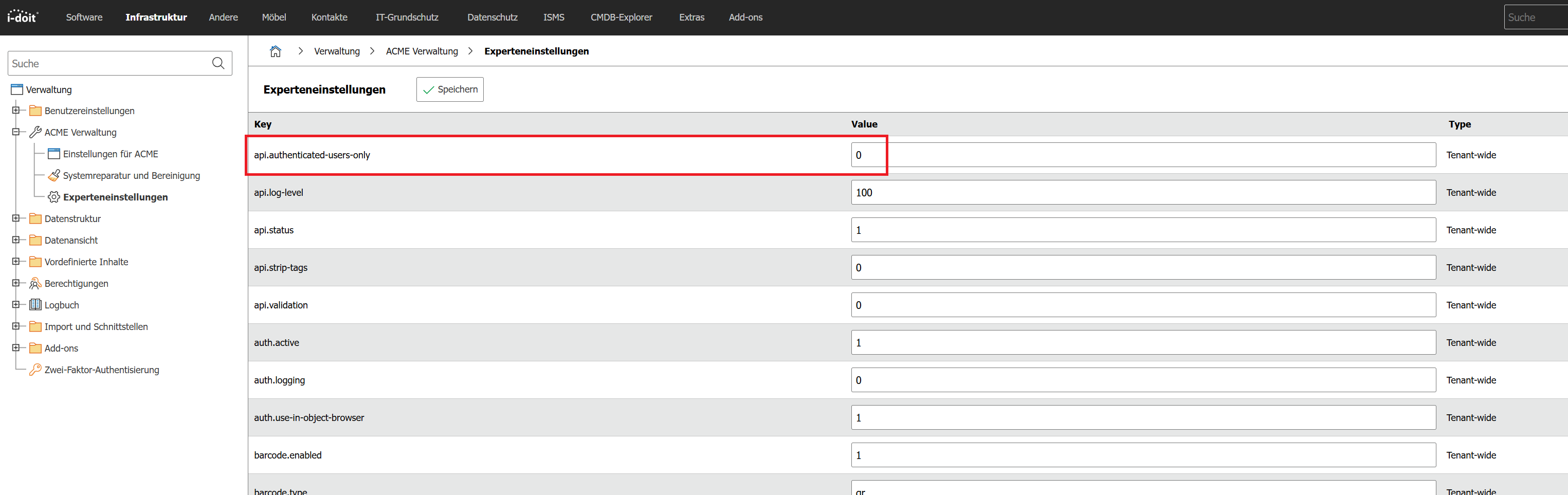Click the i-doit logo

coord(23,16)
